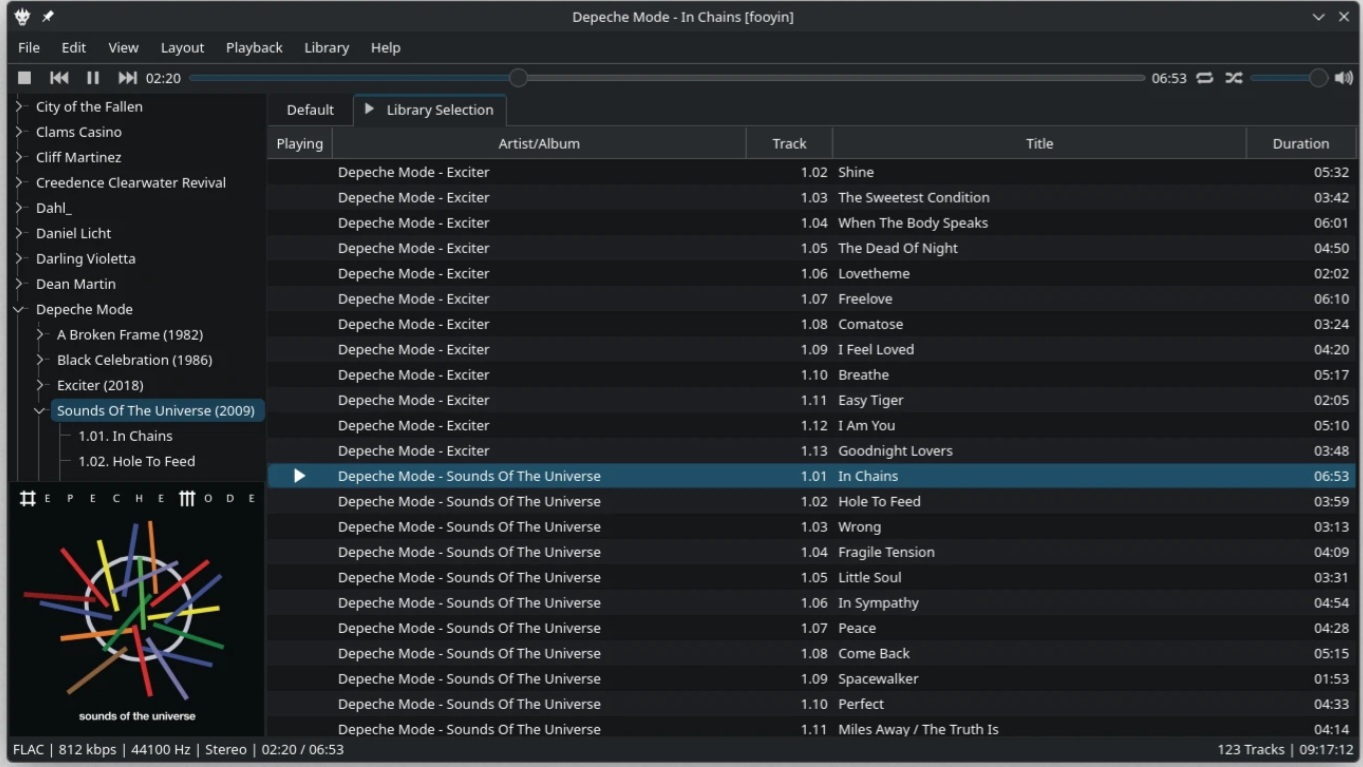Viewport: 1363px width, 767px height.
Task: Open the File menu
Action: tap(29, 47)
